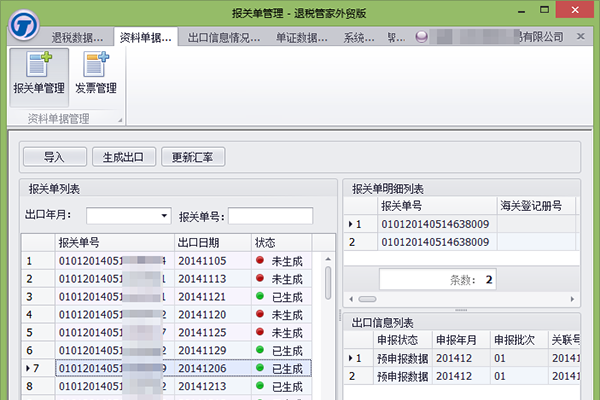
Task: Switch to 退税数据 tab
Action: click(77, 38)
